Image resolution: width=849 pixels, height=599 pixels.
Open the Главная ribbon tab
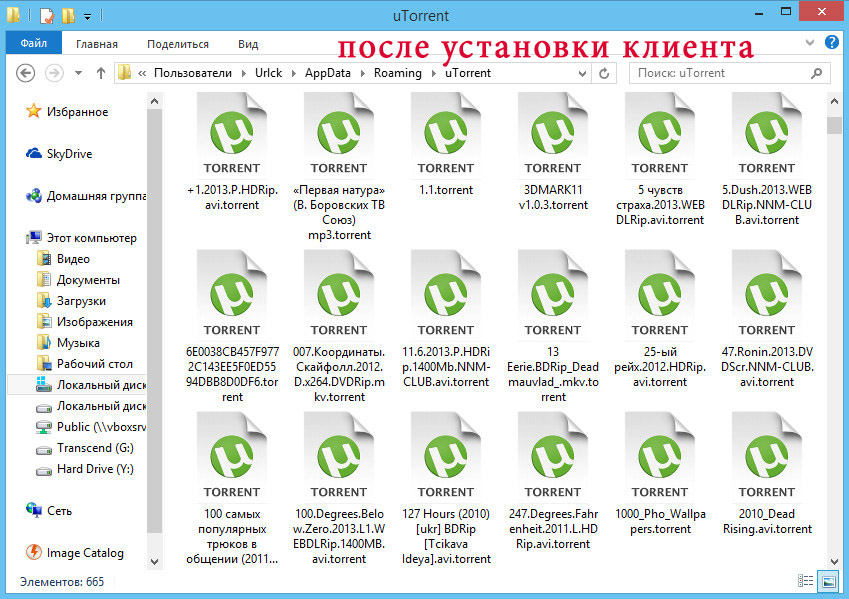96,44
